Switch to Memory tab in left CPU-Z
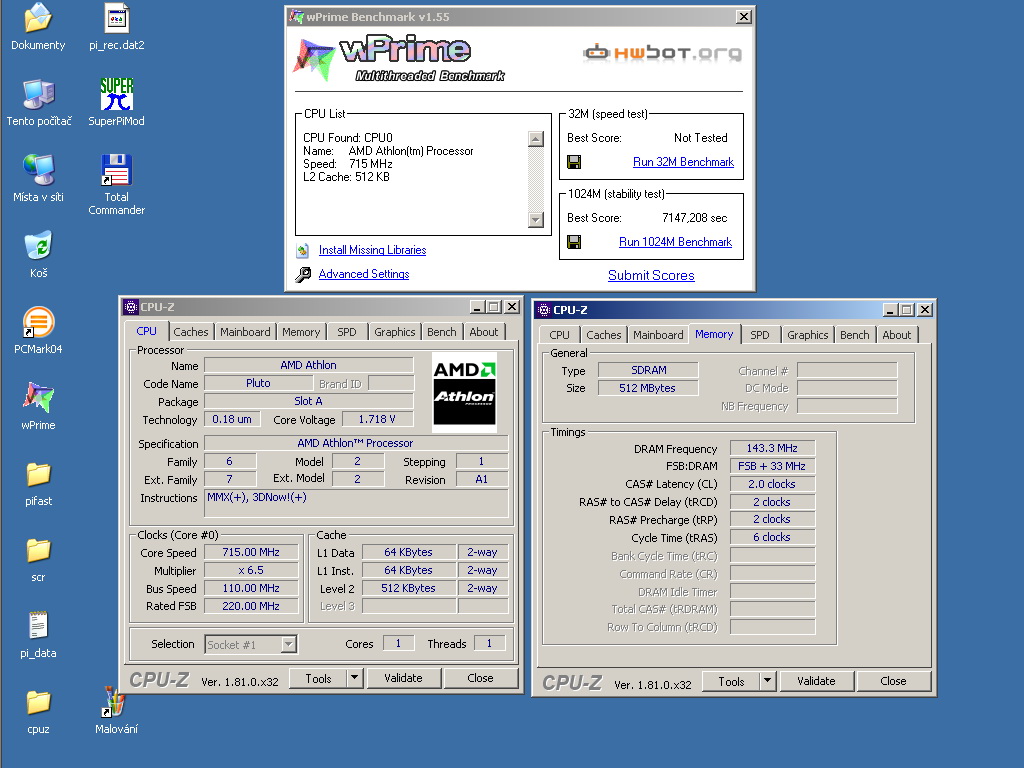 click(x=301, y=332)
